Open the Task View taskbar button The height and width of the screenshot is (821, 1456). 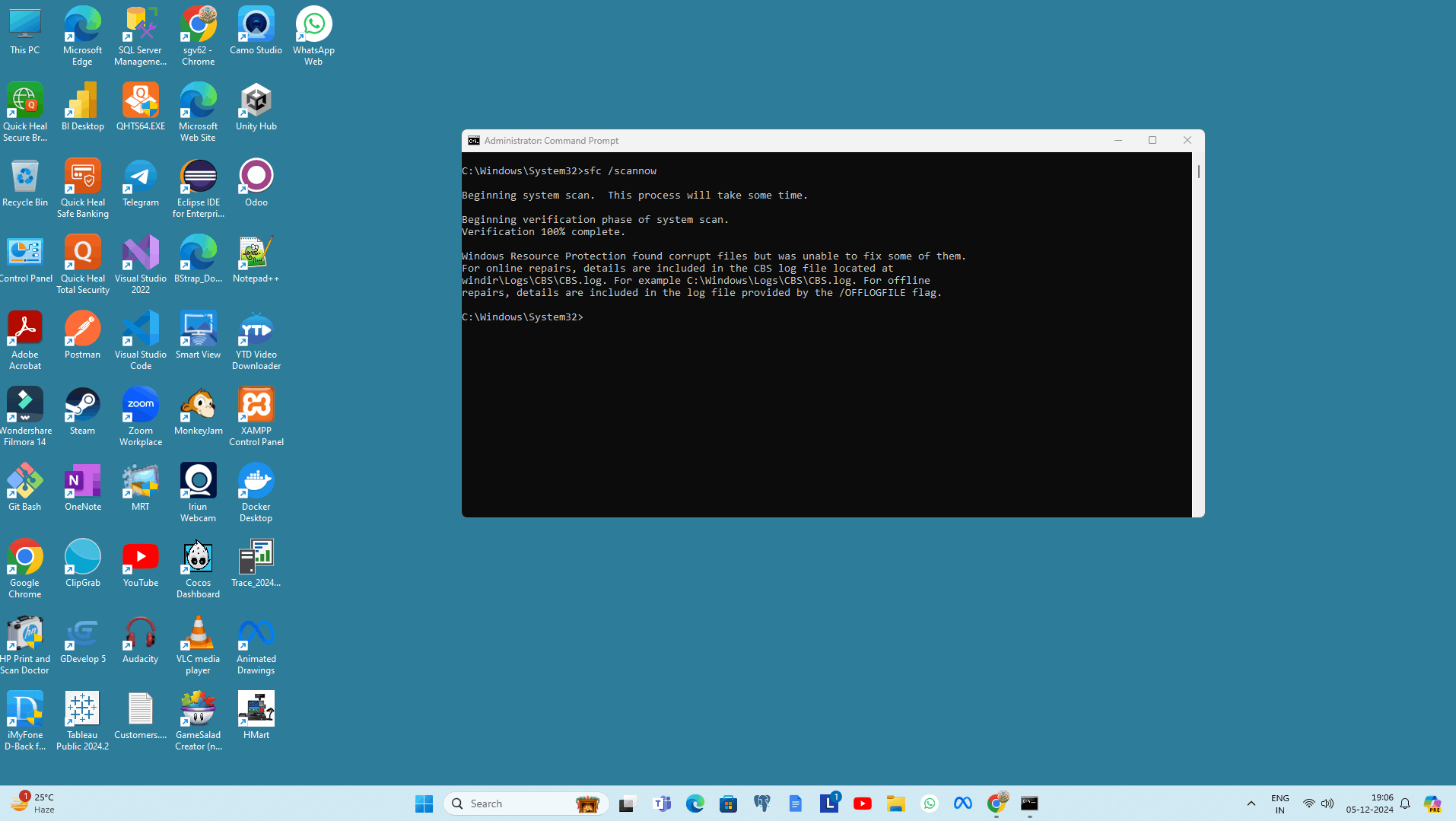click(627, 803)
